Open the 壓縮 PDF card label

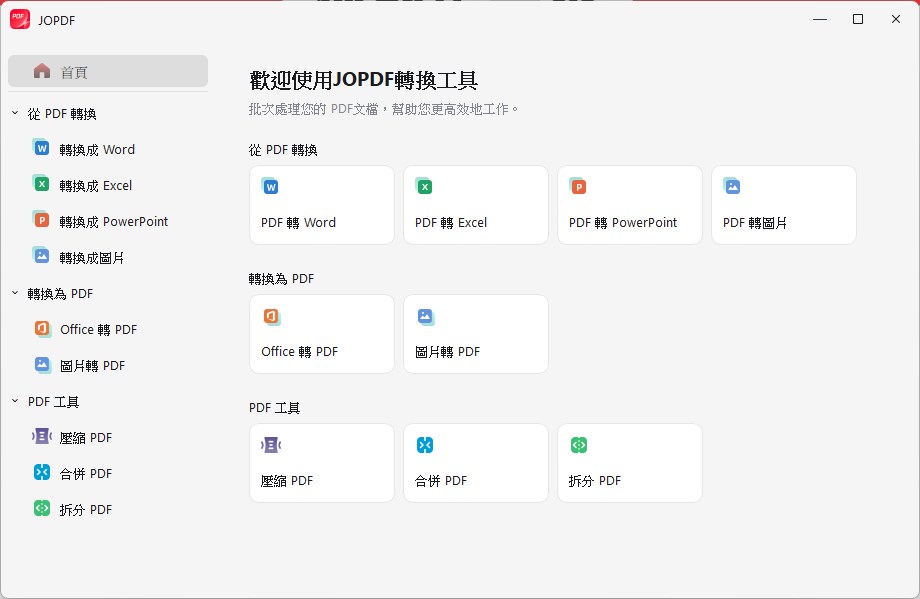(x=287, y=481)
